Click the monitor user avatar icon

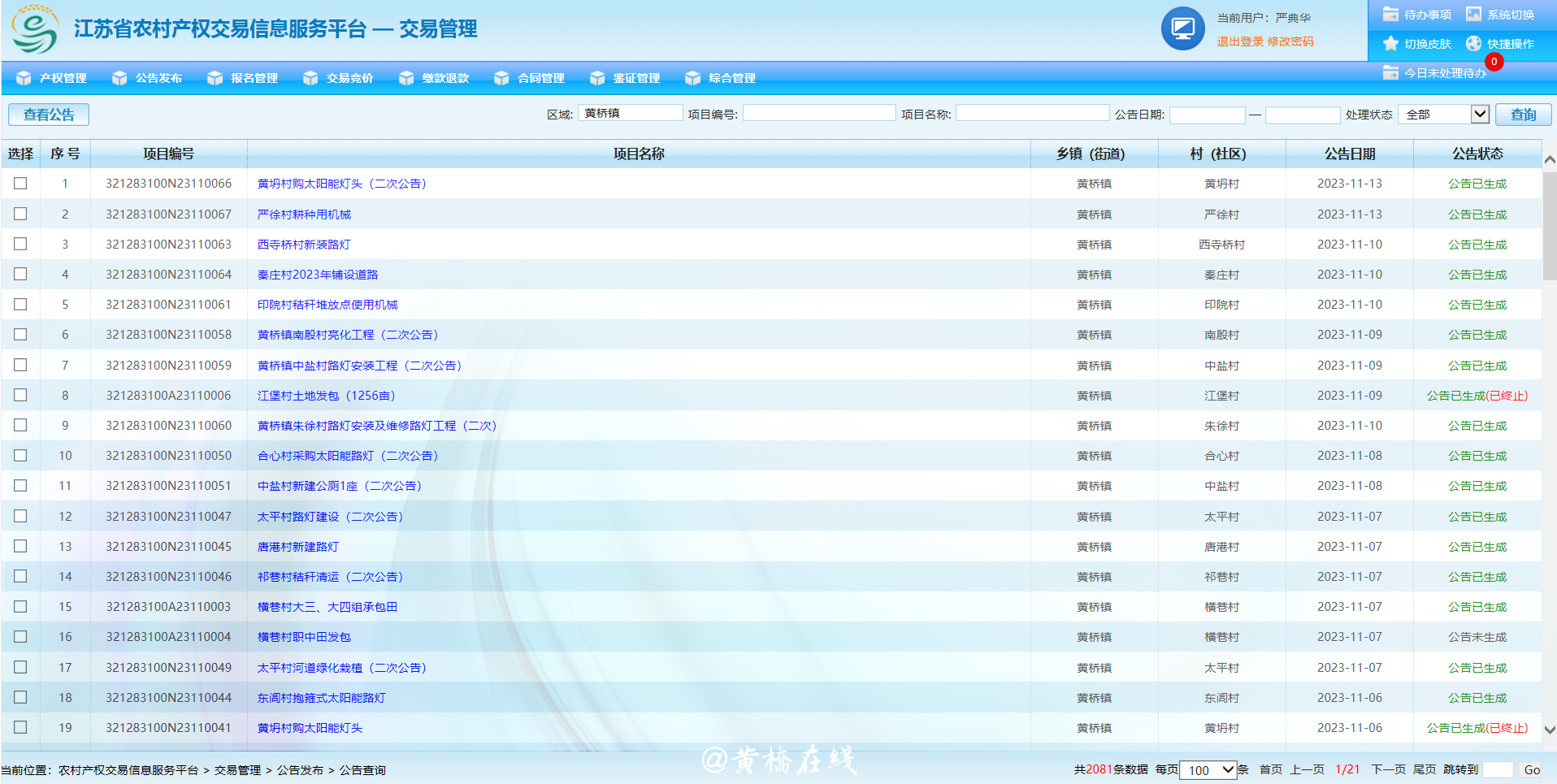pyautogui.click(x=1182, y=29)
